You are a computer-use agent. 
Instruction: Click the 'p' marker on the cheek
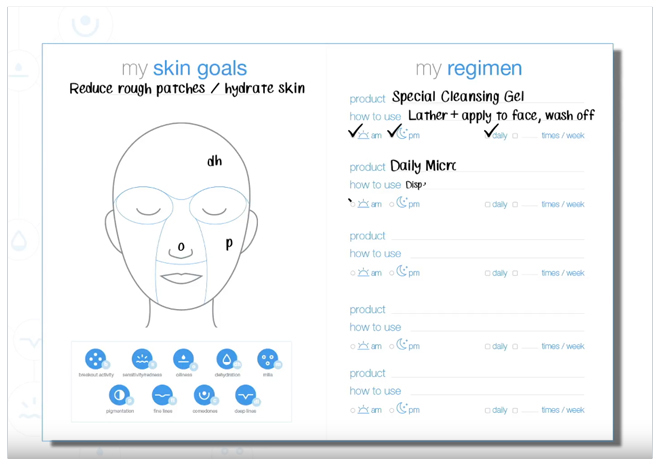[x=229, y=243]
